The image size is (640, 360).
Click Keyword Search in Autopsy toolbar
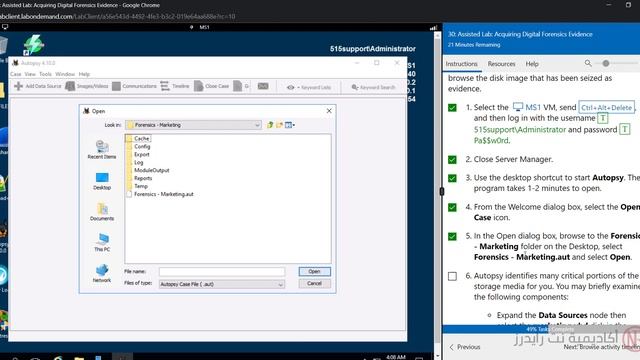coord(373,87)
